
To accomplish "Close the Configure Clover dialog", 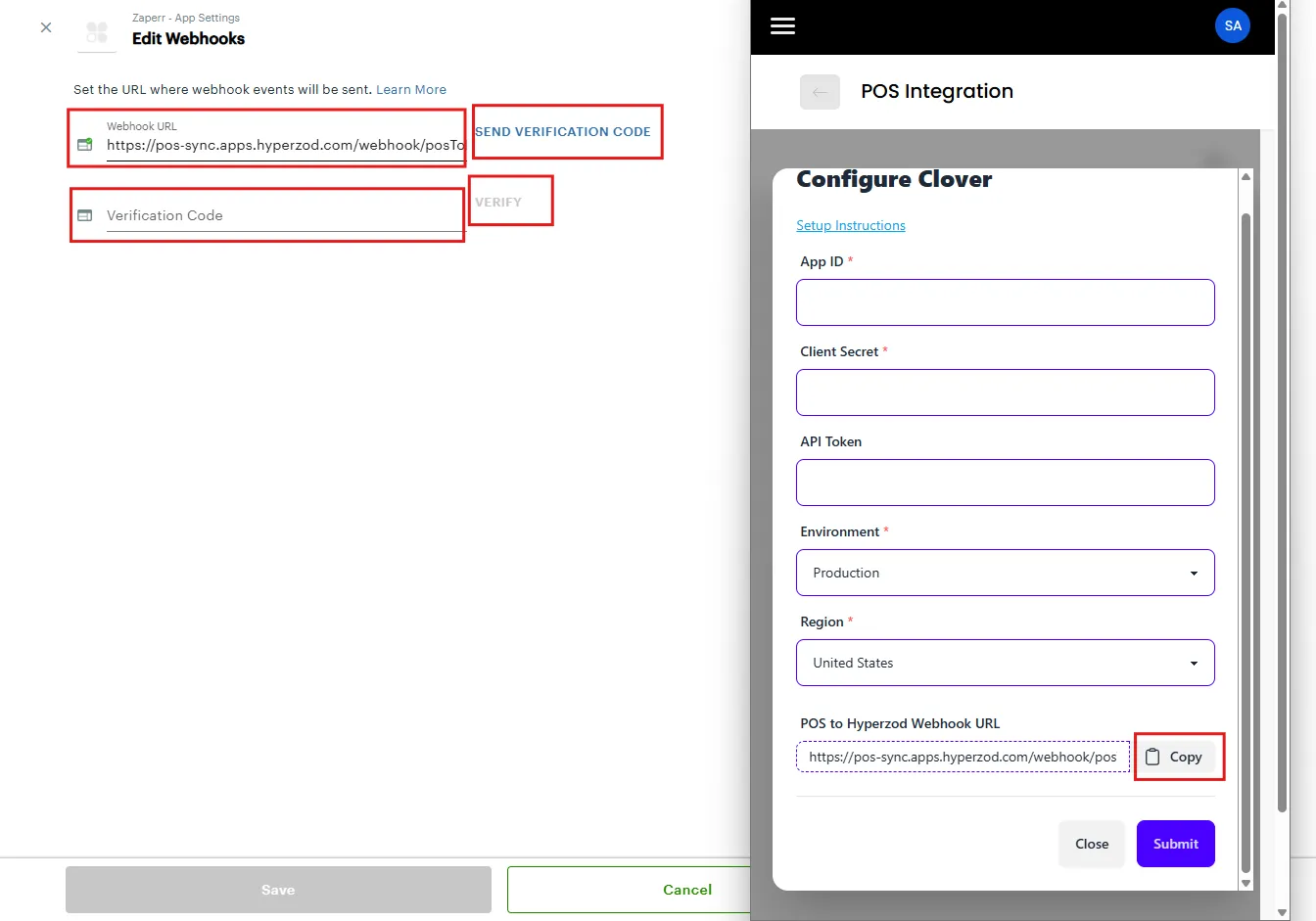I will tap(1092, 844).
